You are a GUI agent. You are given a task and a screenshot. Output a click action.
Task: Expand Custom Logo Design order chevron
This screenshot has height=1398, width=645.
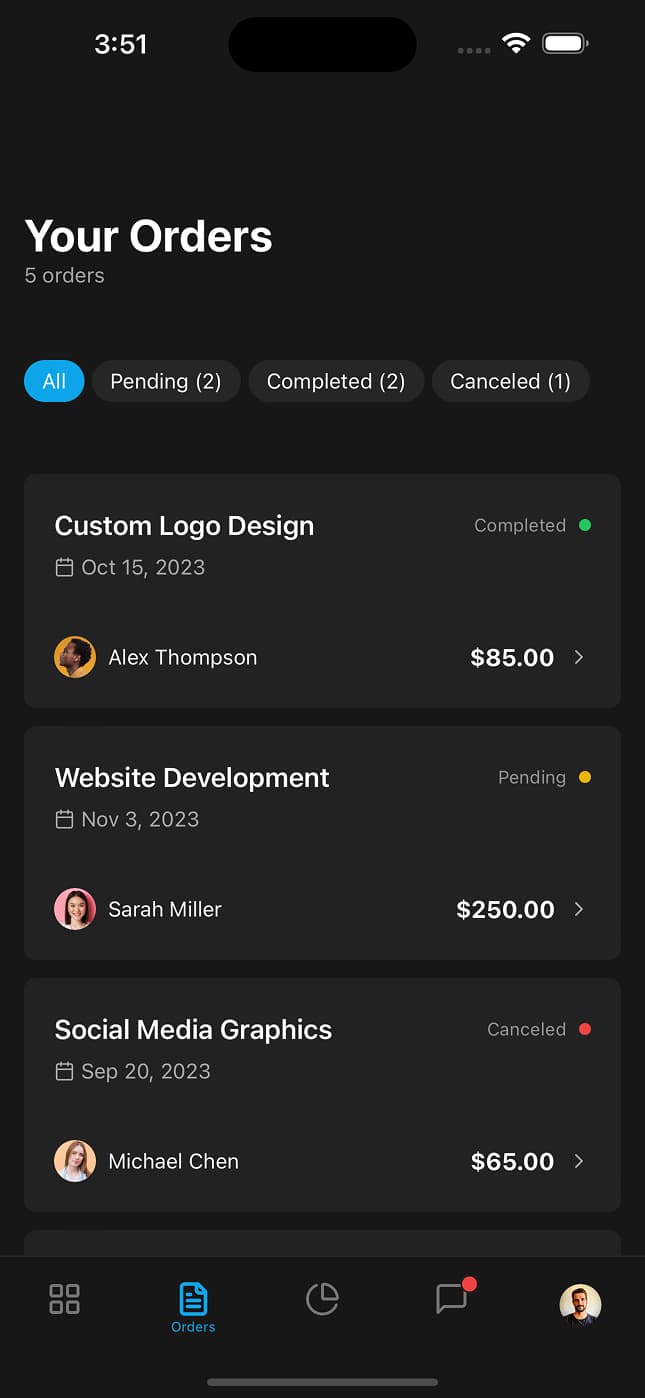(x=579, y=657)
